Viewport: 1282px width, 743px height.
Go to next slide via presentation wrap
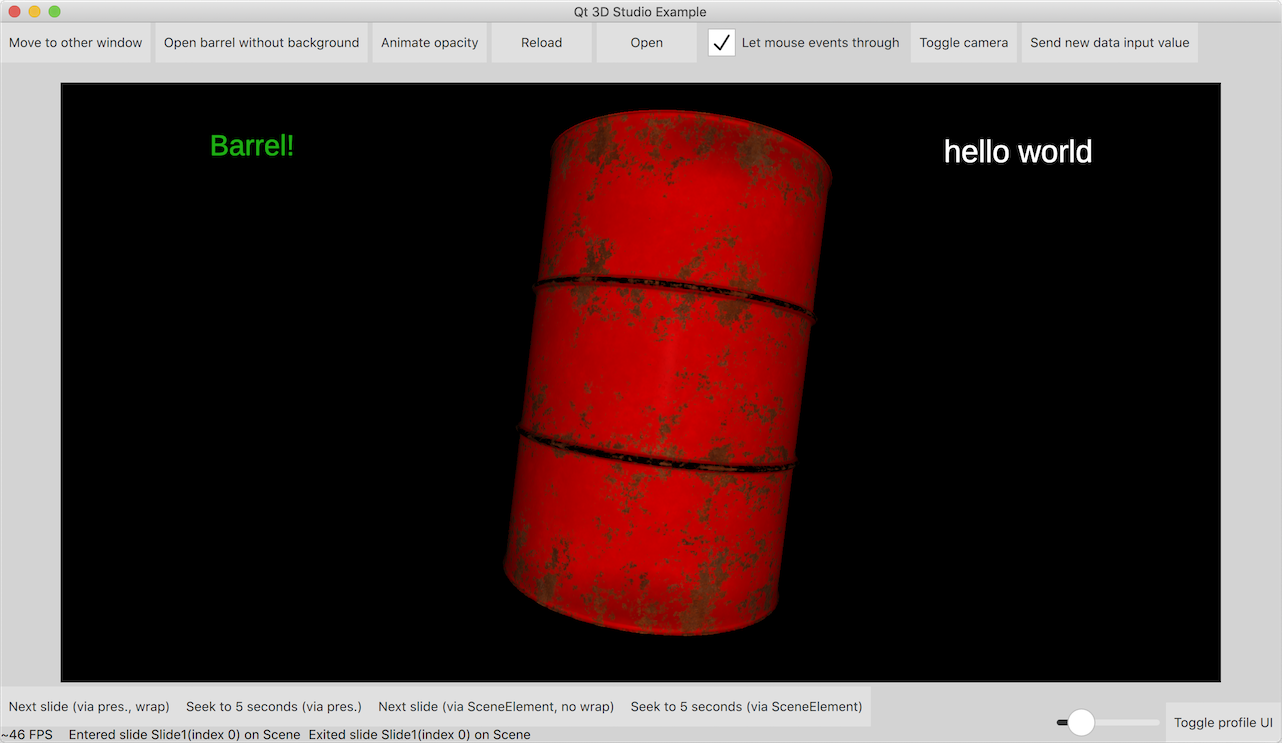tap(89, 706)
